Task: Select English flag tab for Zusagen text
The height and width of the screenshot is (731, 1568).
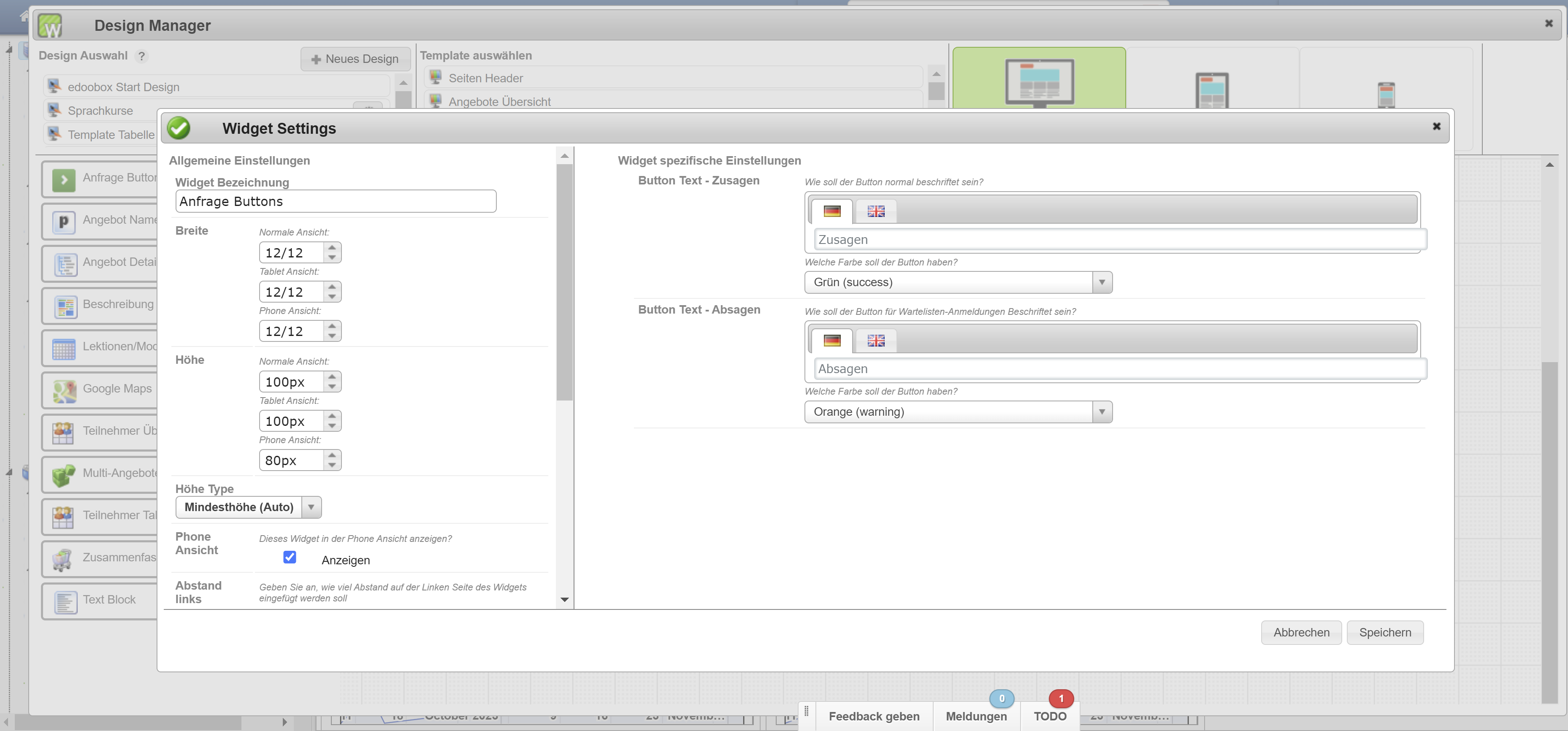Action: point(875,211)
